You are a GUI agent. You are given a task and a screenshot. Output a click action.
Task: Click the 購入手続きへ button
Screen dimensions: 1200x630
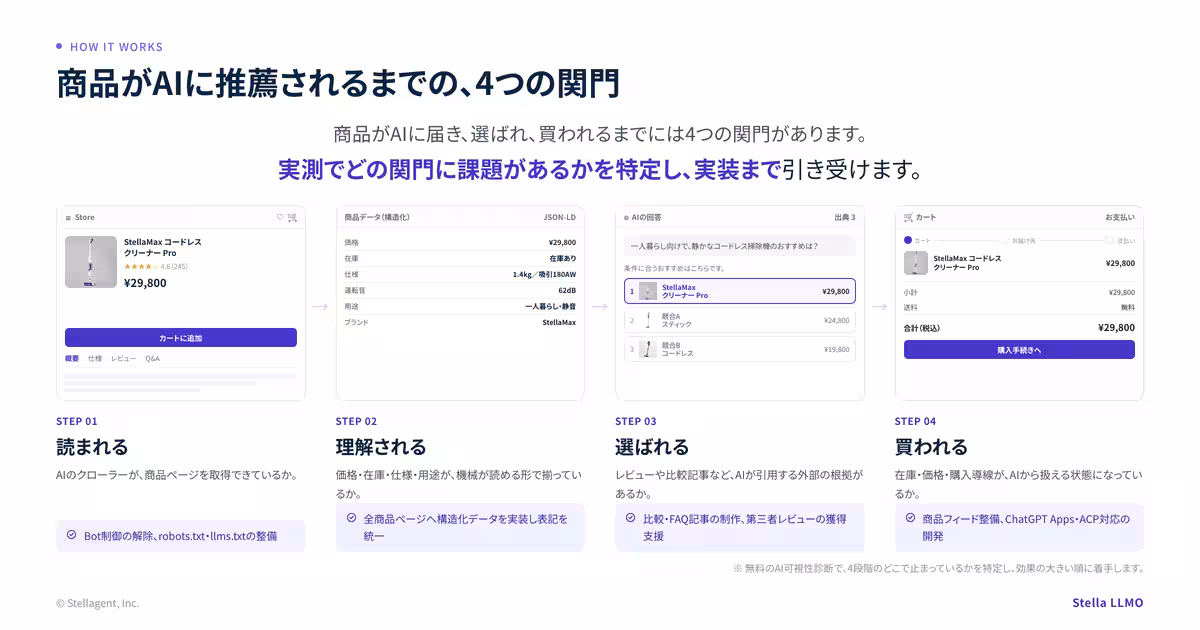[x=1019, y=350]
